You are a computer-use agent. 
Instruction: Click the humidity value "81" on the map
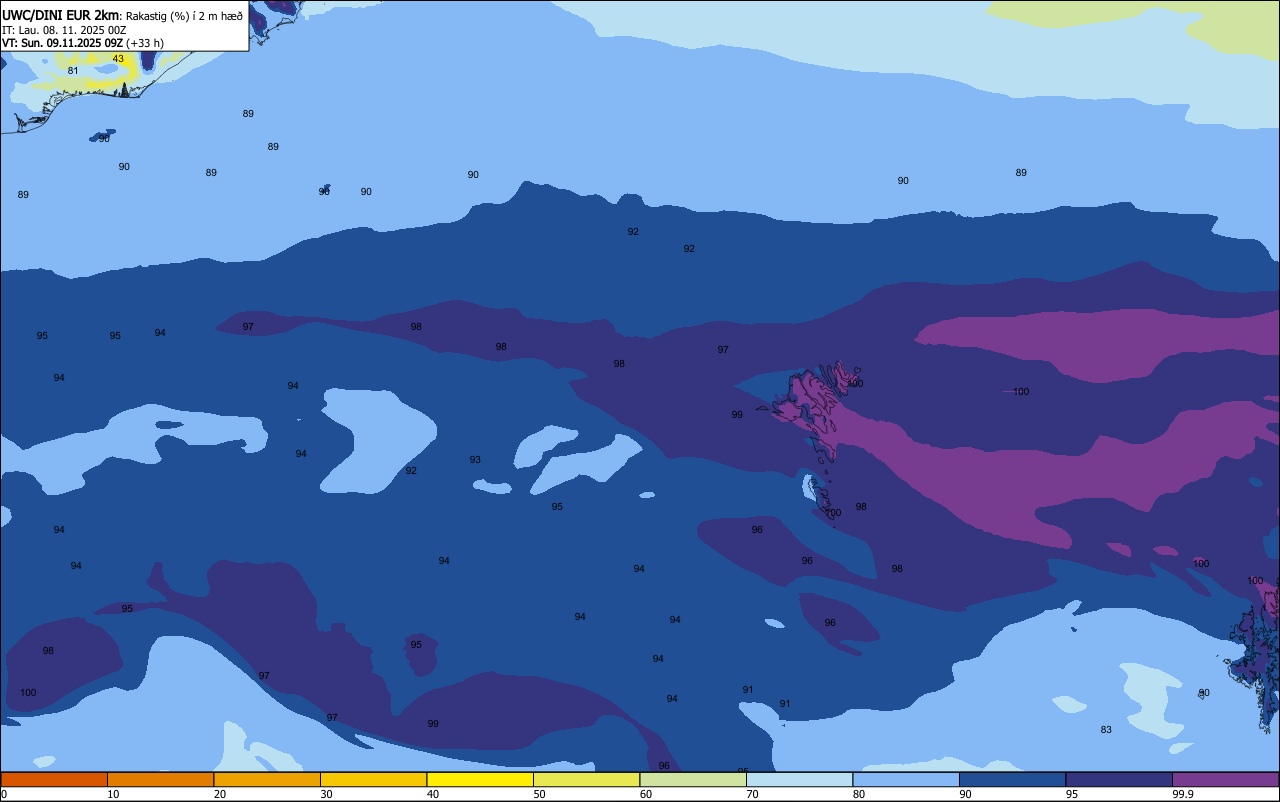click(x=73, y=71)
